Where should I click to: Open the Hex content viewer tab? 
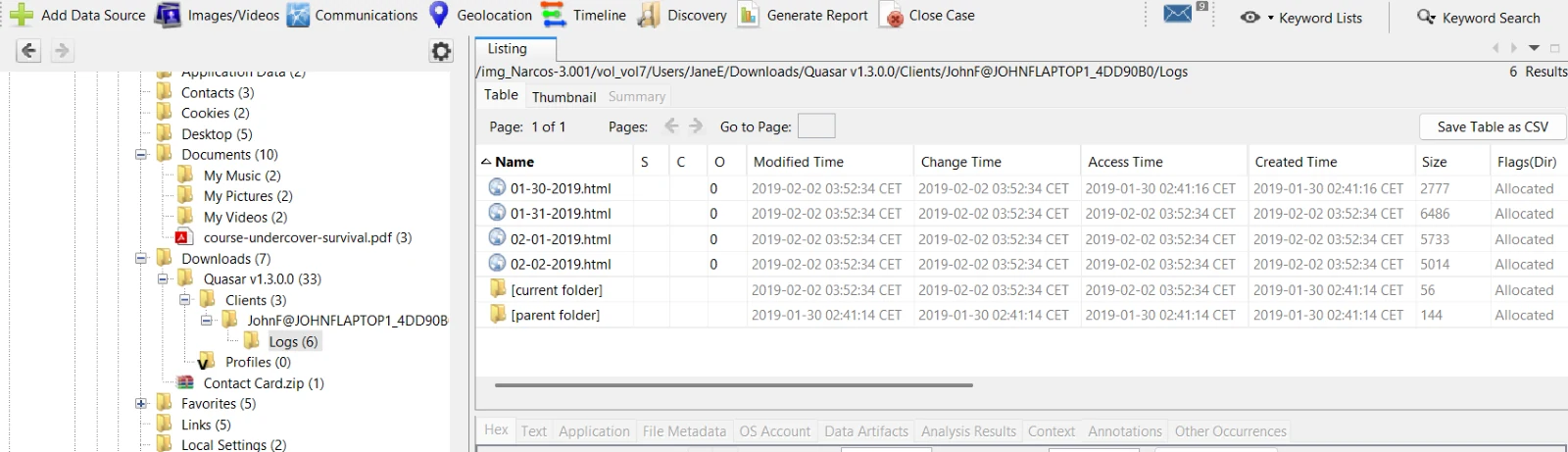(497, 429)
